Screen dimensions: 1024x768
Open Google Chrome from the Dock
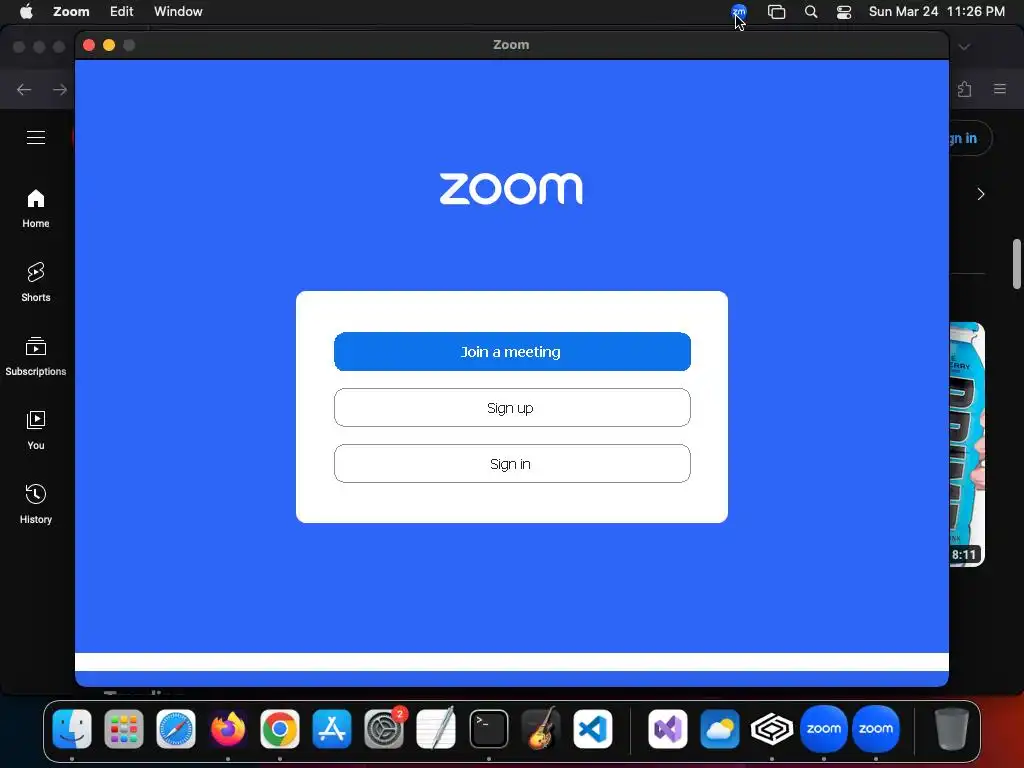pyautogui.click(x=280, y=729)
